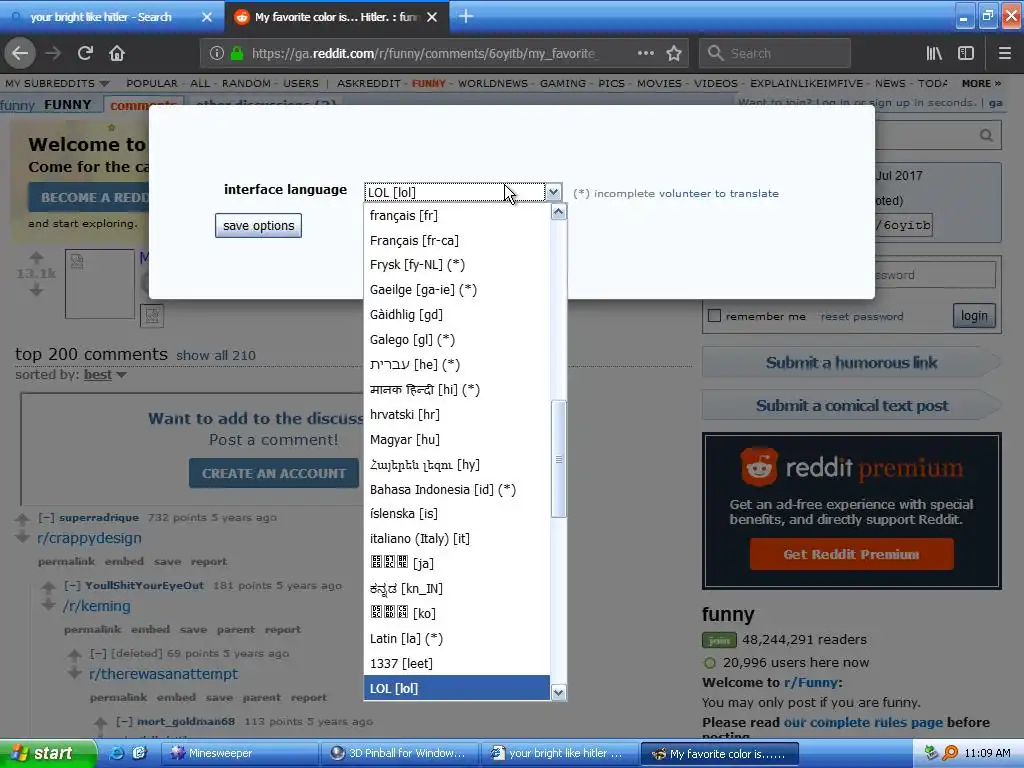This screenshot has width=1024, height=768.
Task: Click the 'save options' button
Action: (x=259, y=225)
